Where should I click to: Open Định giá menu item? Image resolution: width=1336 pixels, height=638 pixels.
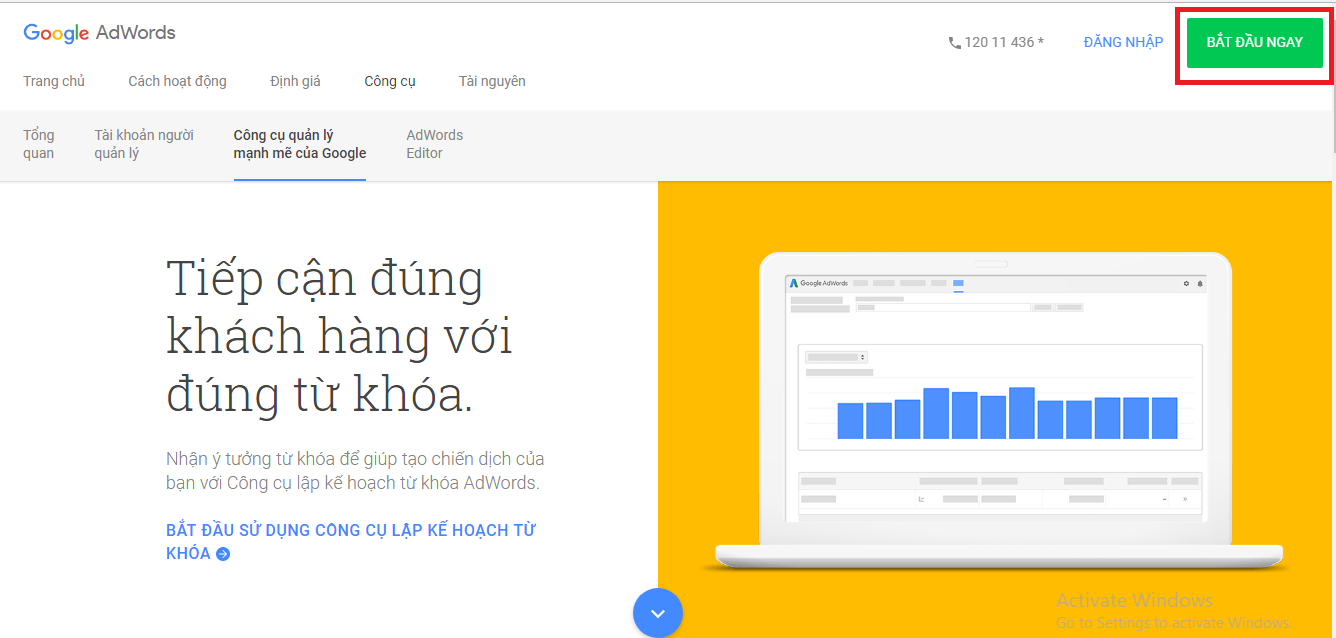click(x=295, y=81)
